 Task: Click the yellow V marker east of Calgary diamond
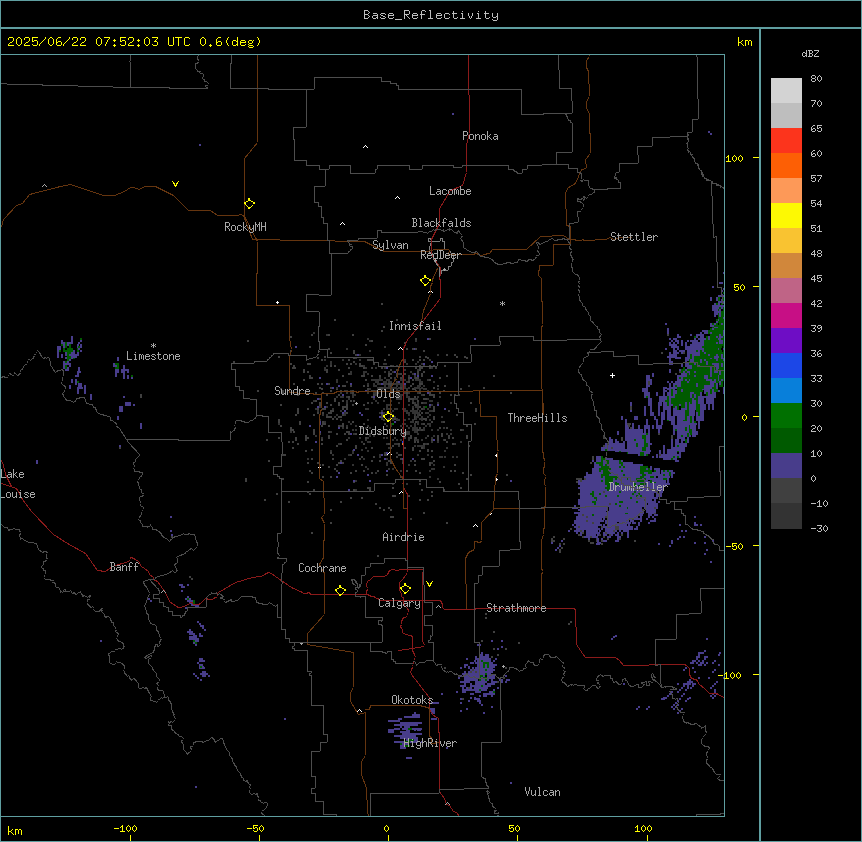coord(429,584)
